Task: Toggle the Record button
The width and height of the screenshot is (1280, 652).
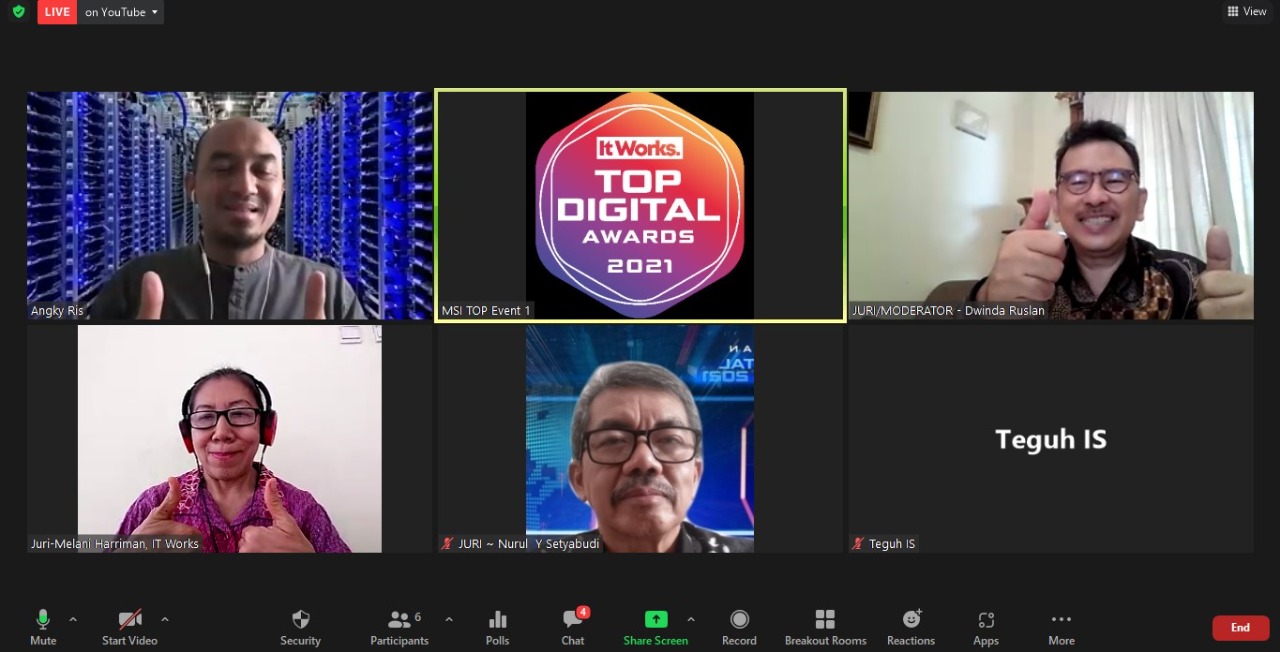Action: (x=739, y=627)
